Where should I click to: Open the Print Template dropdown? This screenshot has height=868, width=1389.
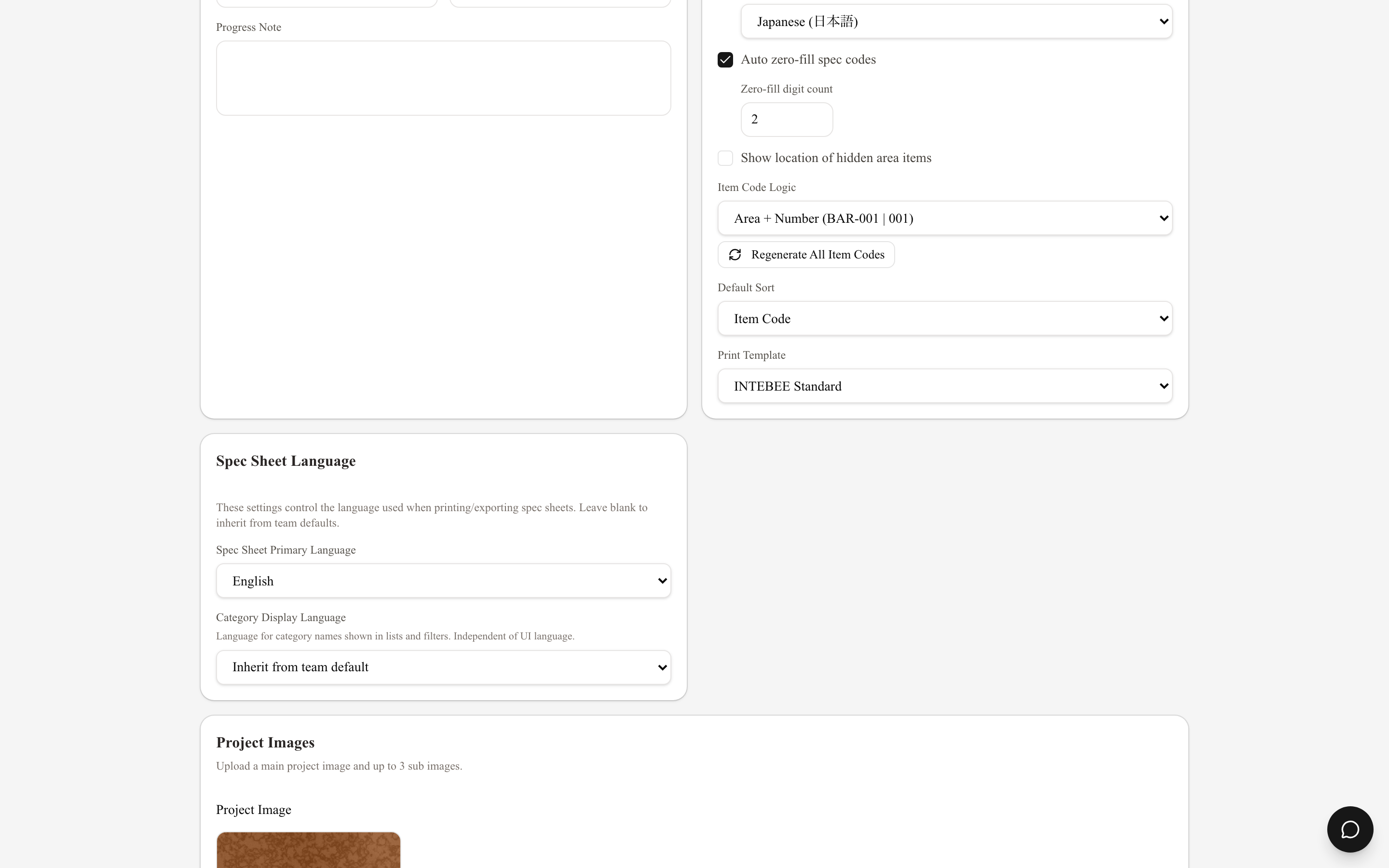(945, 386)
